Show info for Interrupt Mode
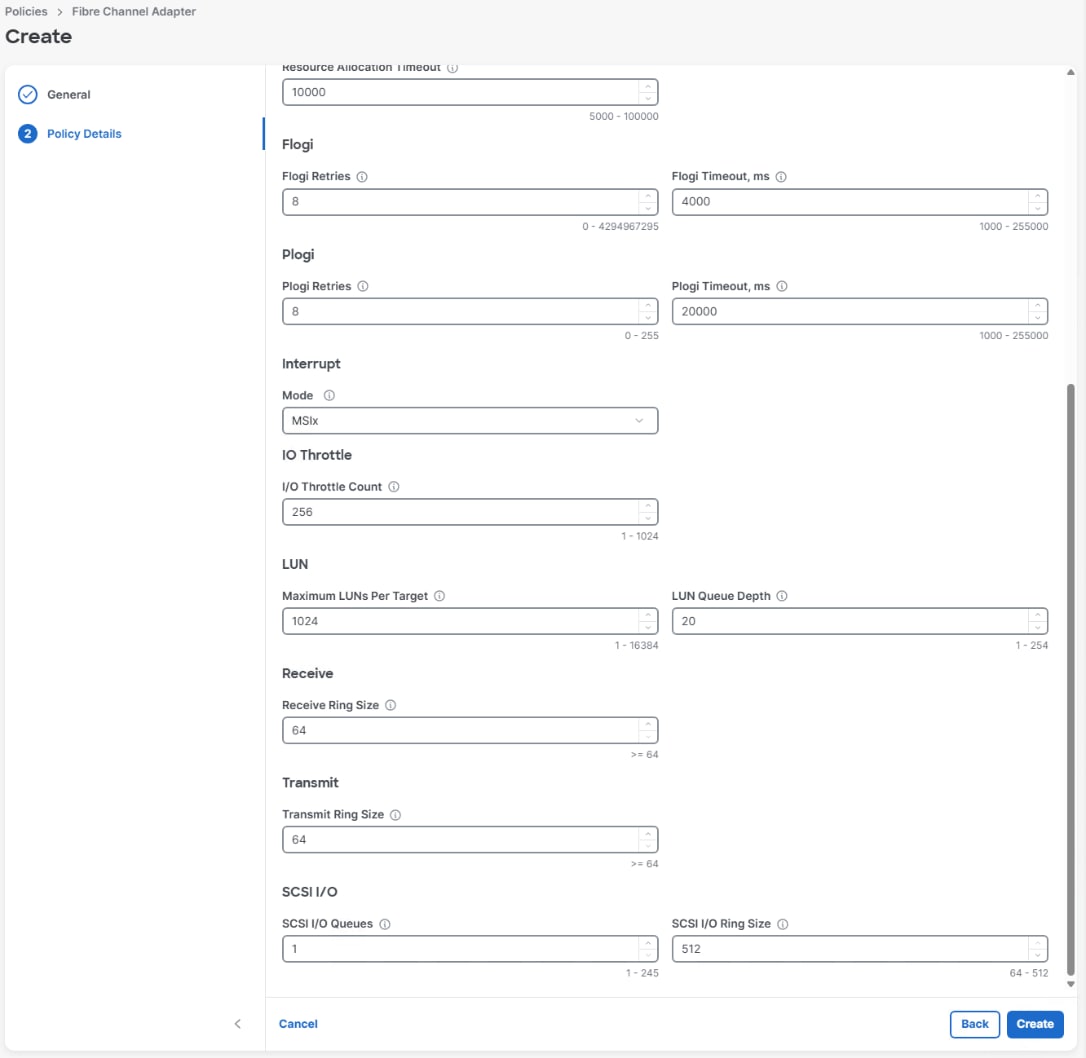 [329, 395]
